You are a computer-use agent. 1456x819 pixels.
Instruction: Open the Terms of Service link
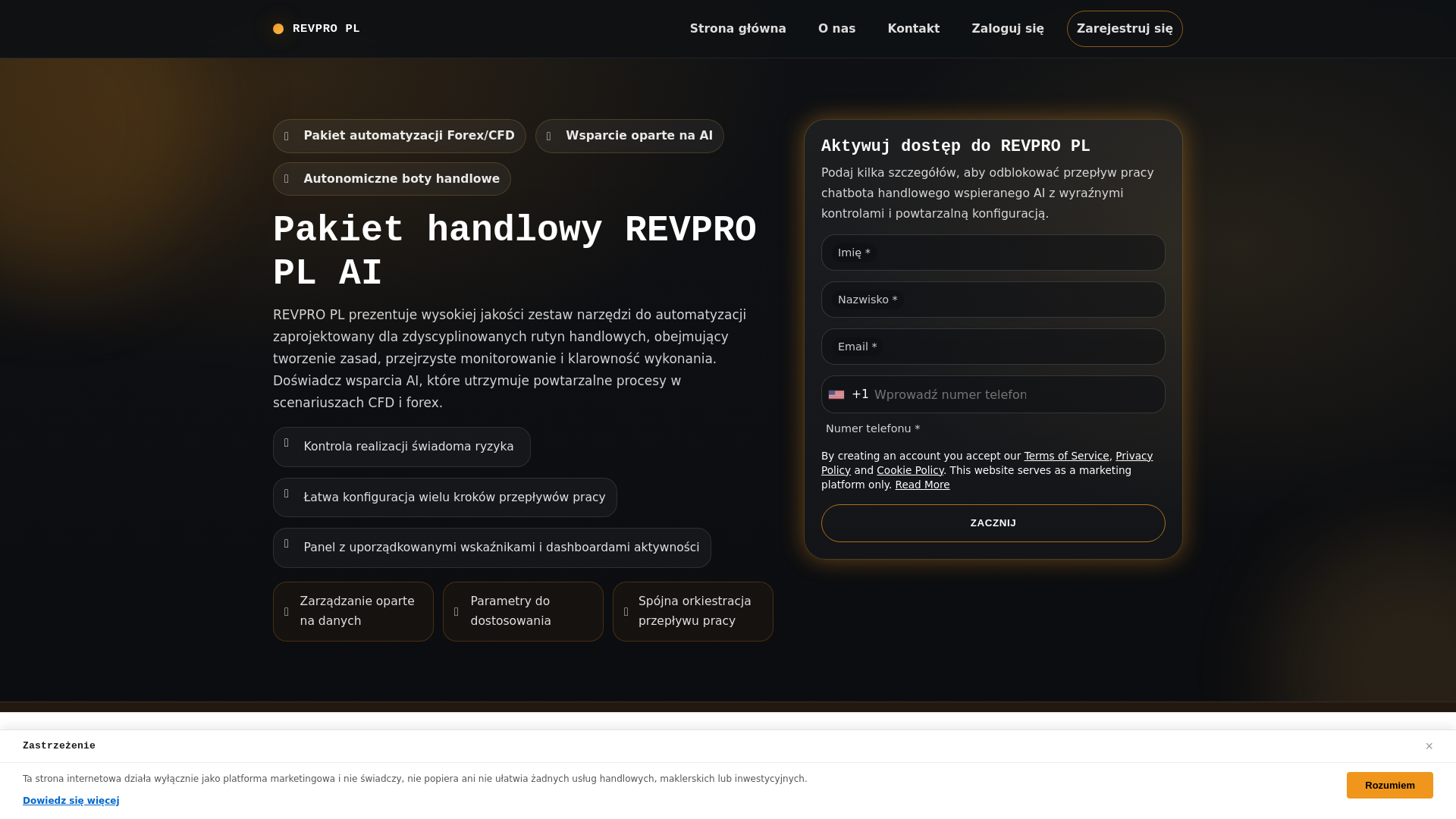click(1066, 456)
